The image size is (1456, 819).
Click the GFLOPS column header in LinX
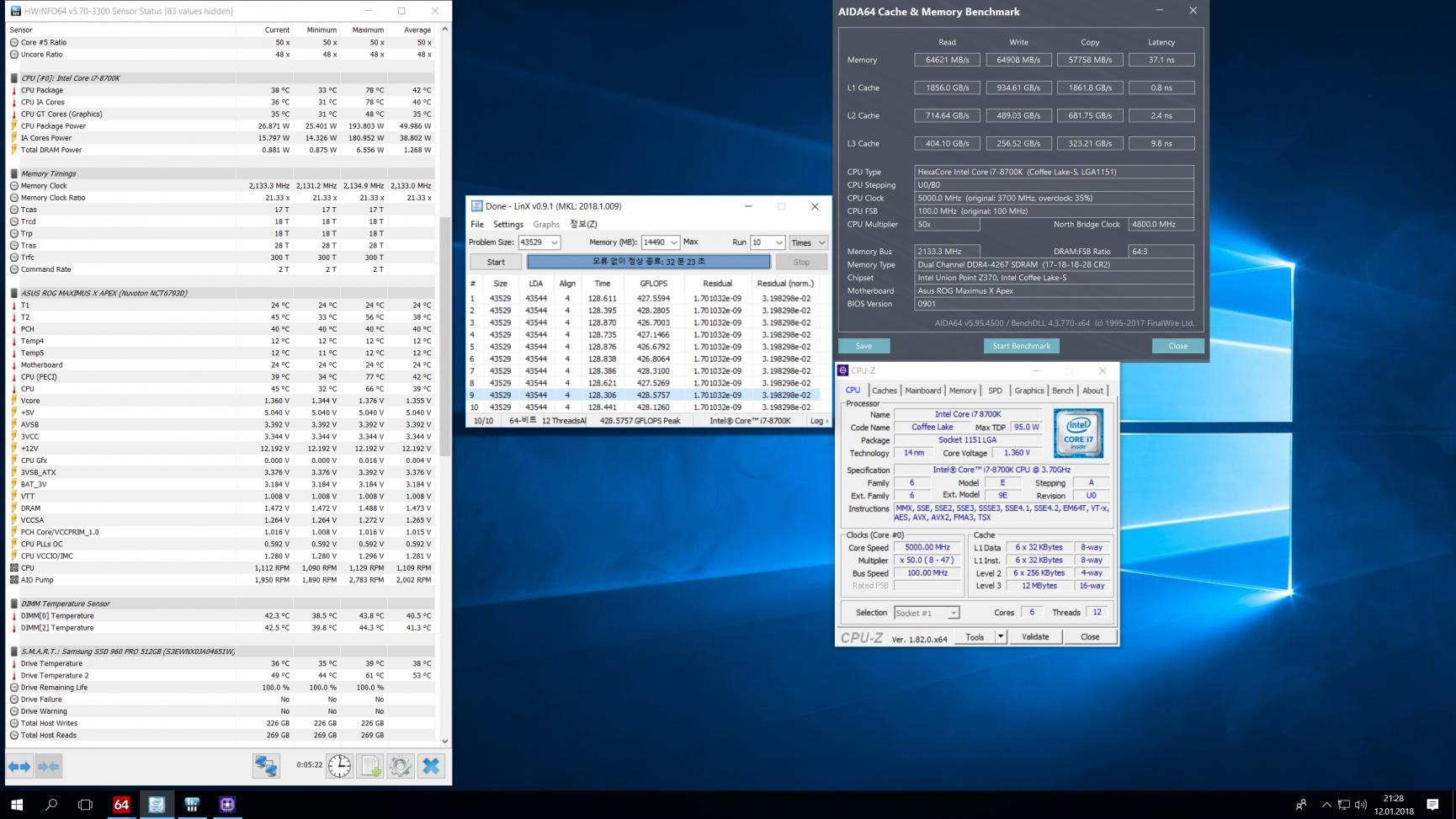[x=653, y=284]
